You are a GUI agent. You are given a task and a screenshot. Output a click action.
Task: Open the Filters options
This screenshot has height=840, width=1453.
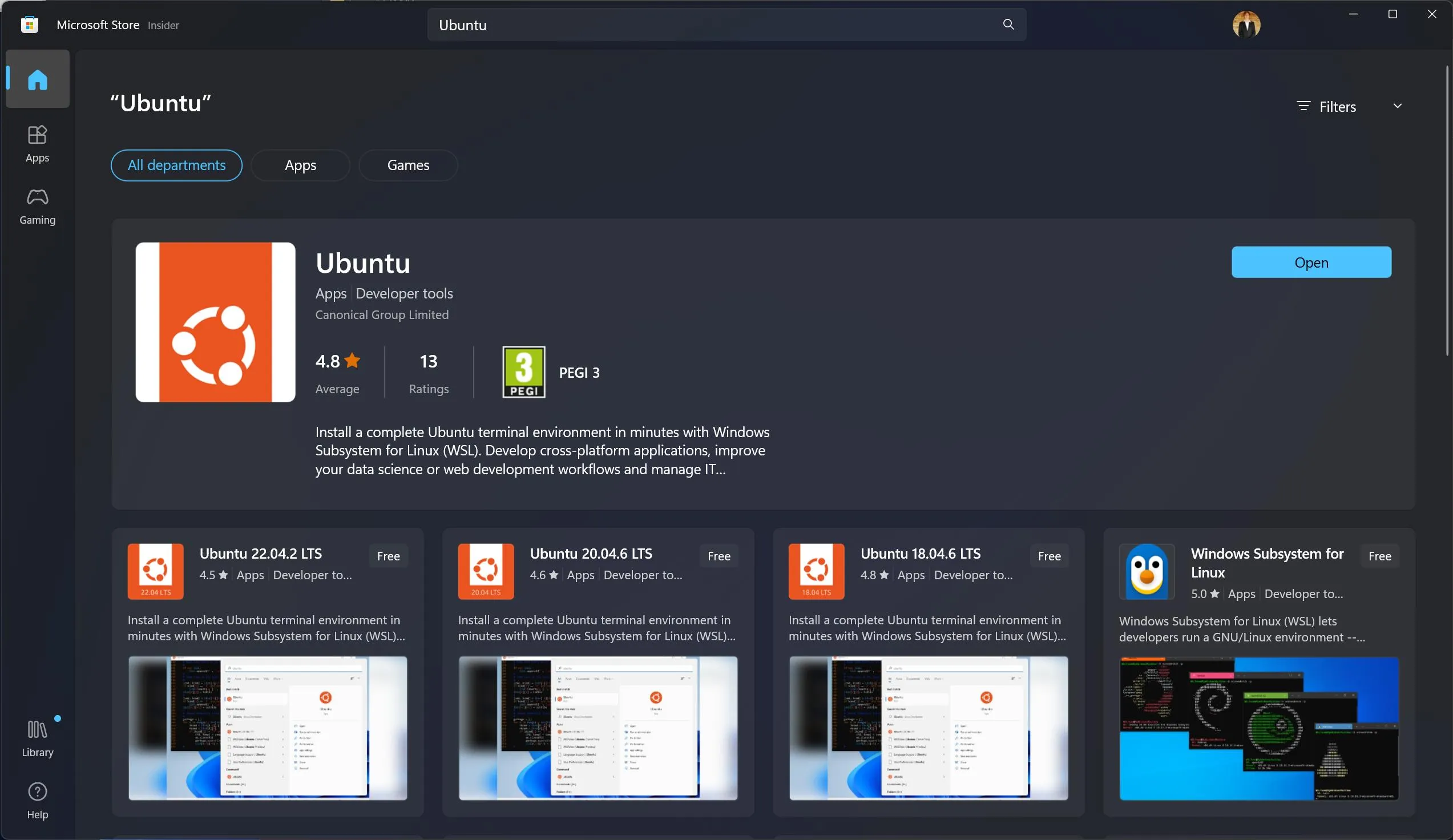pyautogui.click(x=1327, y=107)
